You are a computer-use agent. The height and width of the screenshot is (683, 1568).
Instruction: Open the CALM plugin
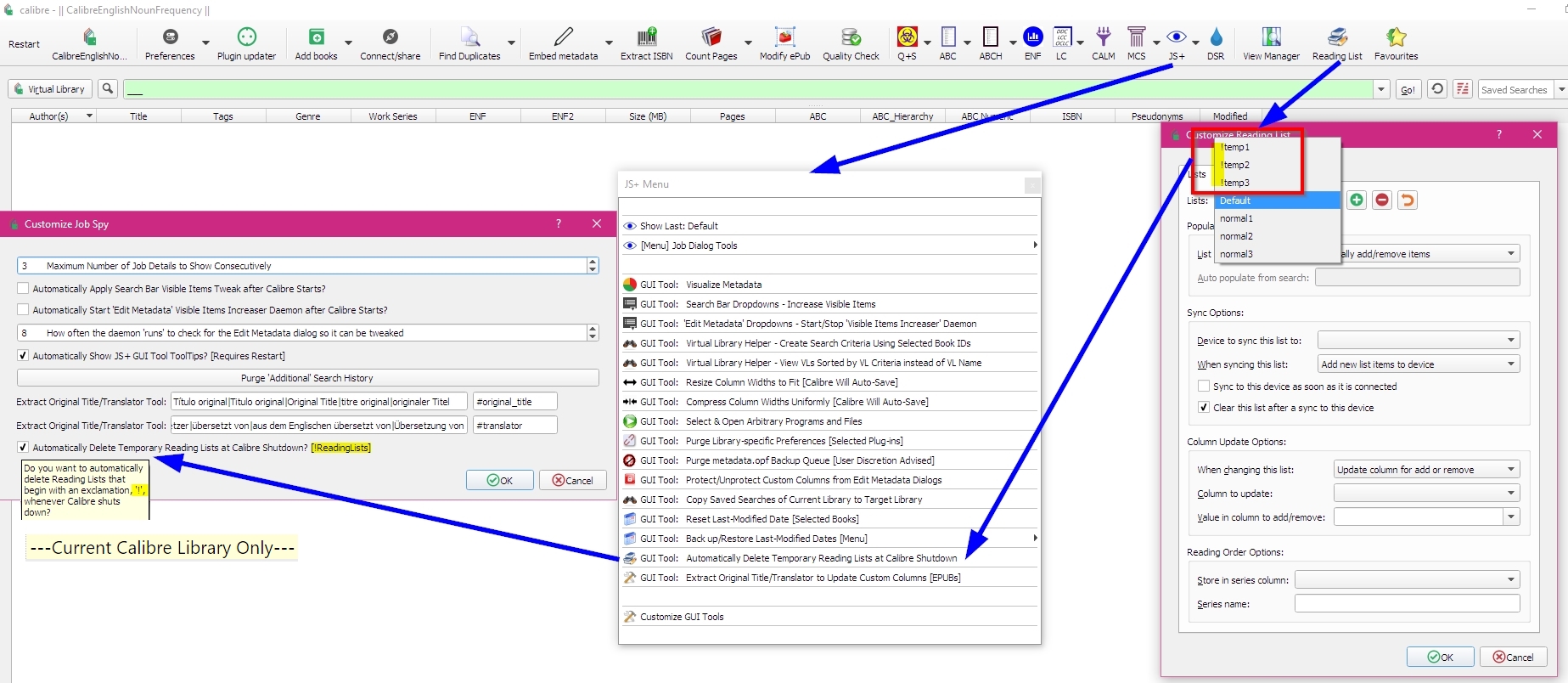[x=1103, y=43]
